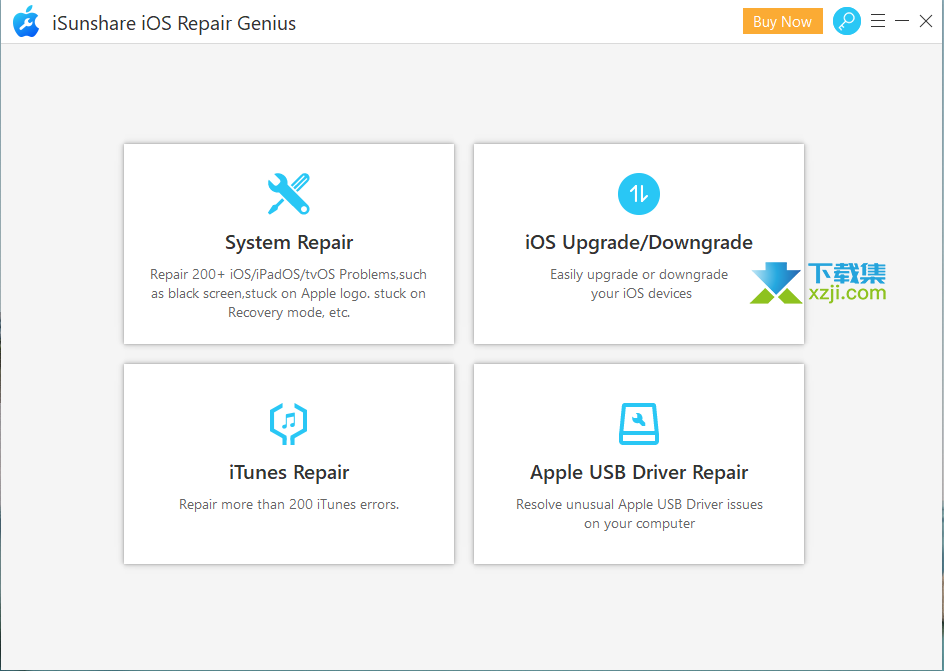
Task: Close the iOS Repair Genius window
Action: [926, 21]
